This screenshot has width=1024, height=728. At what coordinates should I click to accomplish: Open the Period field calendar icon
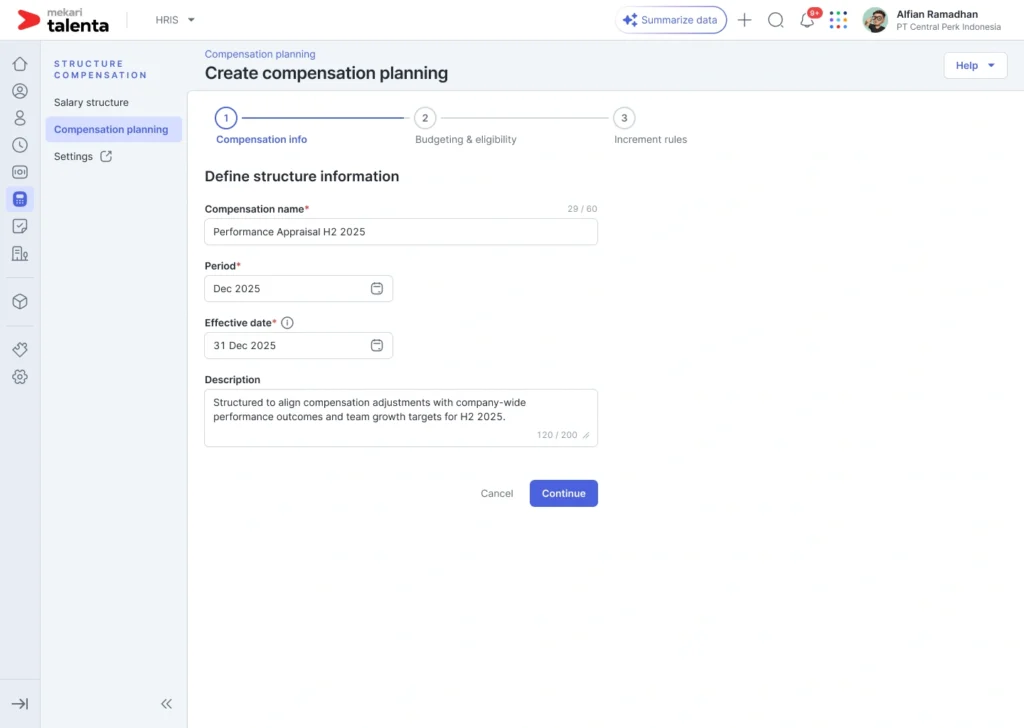tap(377, 289)
